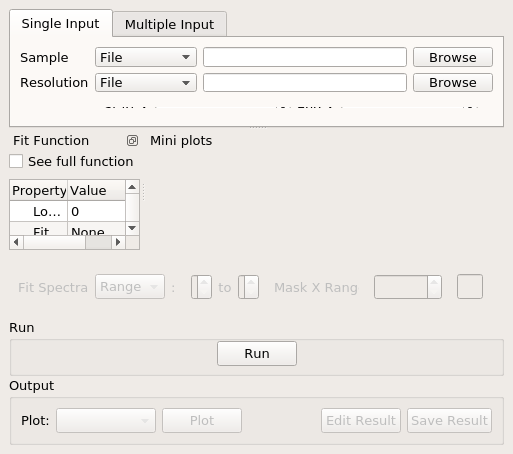
Task: Click the property table scroll down arrow
Action: [132, 228]
